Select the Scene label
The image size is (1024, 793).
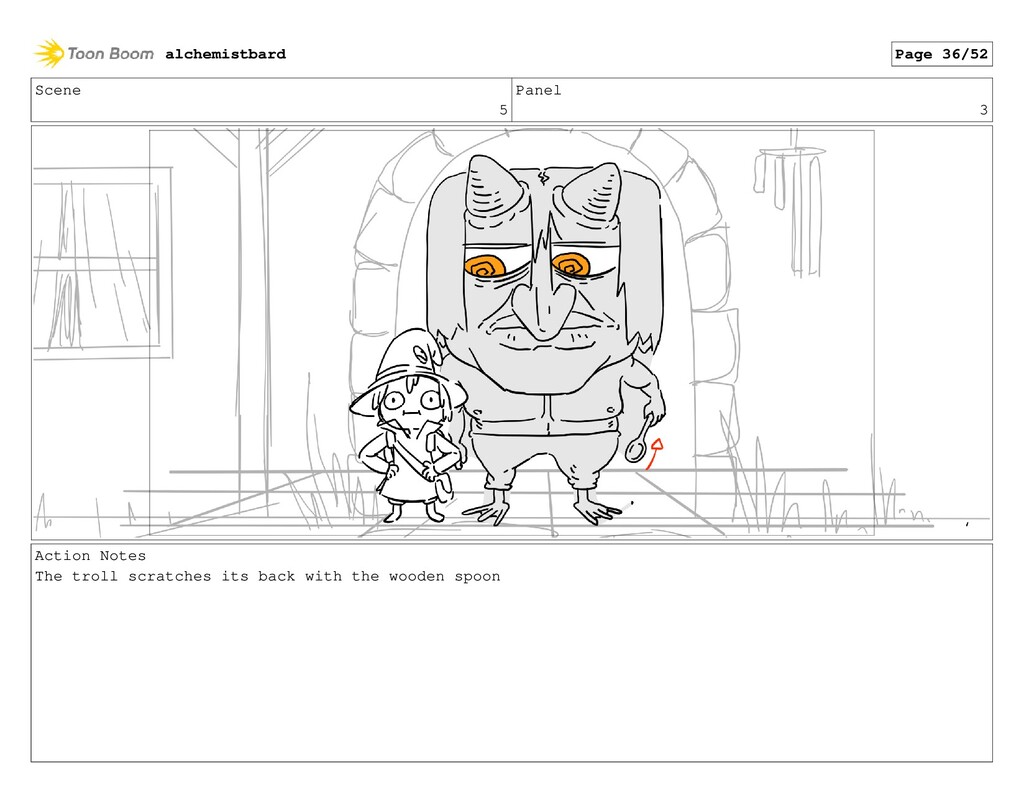pos(58,90)
